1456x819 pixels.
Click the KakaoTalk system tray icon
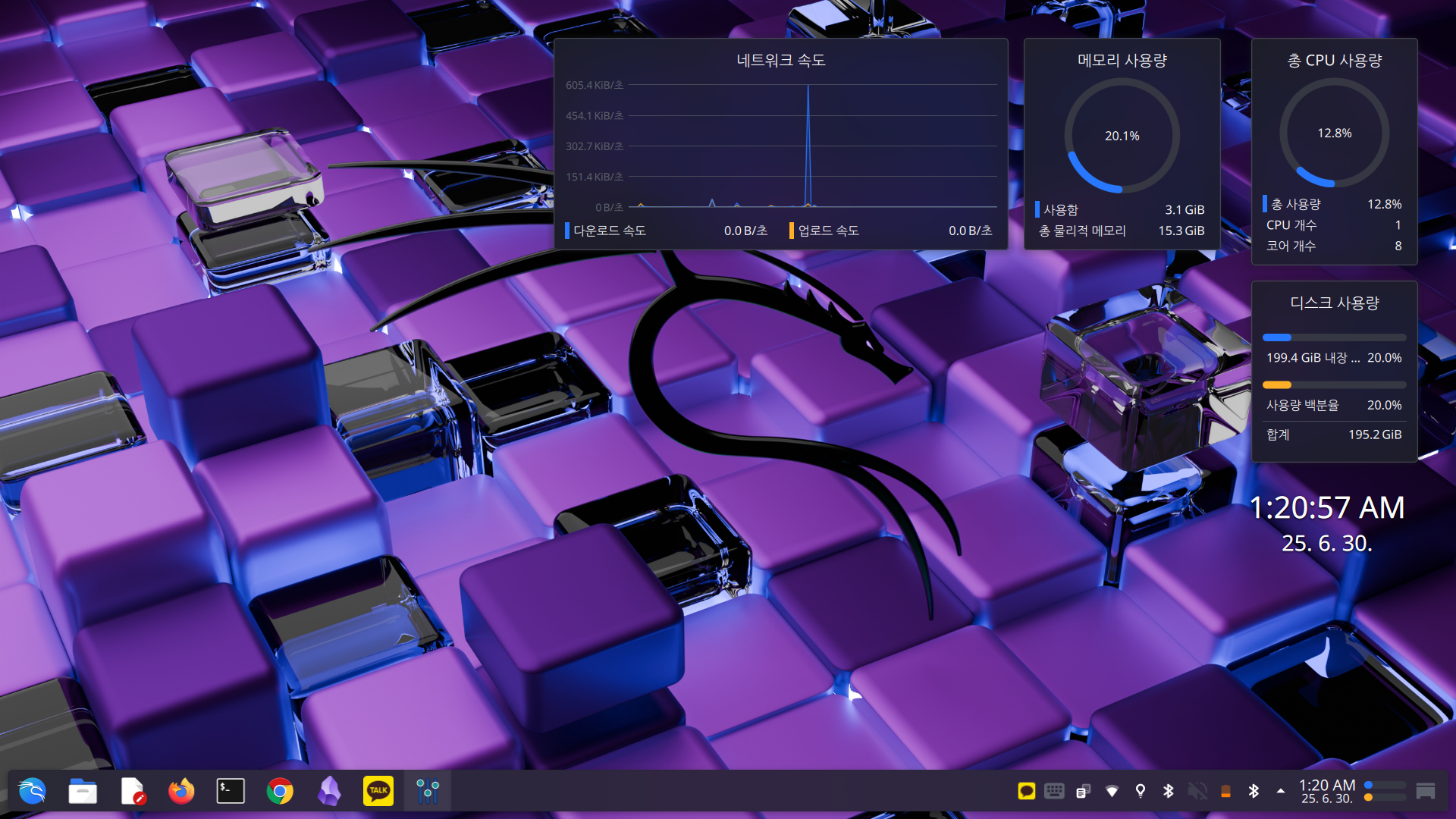[x=1026, y=791]
